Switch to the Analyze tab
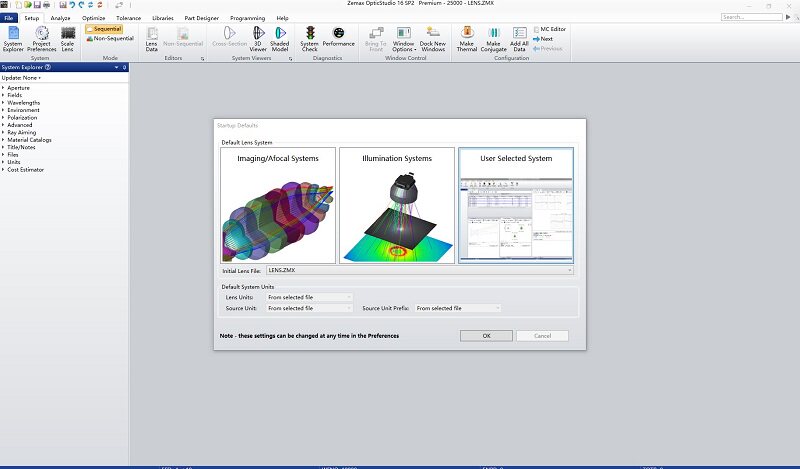This screenshot has width=800, height=469. tap(60, 18)
